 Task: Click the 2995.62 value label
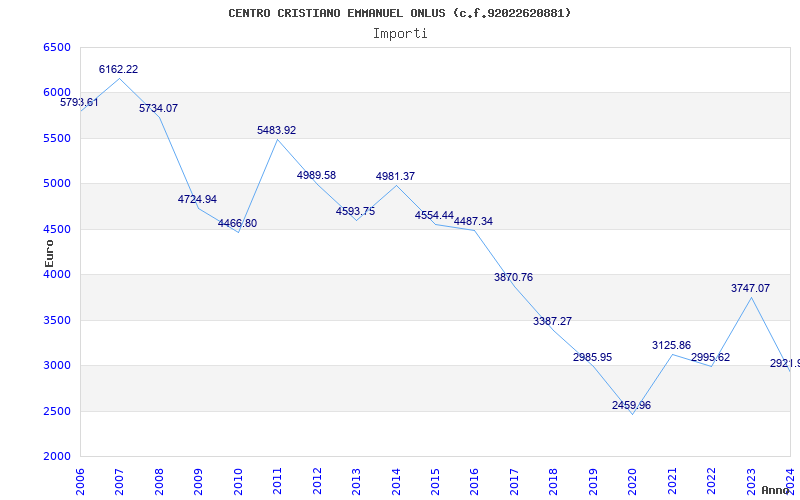(x=710, y=358)
